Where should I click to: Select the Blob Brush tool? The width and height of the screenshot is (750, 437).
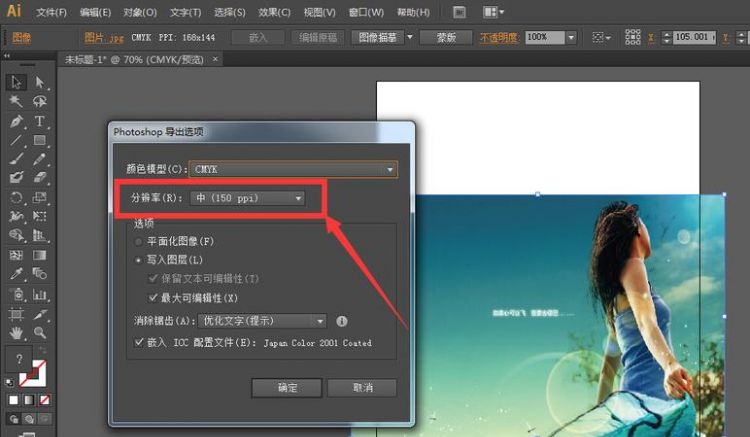(x=16, y=177)
